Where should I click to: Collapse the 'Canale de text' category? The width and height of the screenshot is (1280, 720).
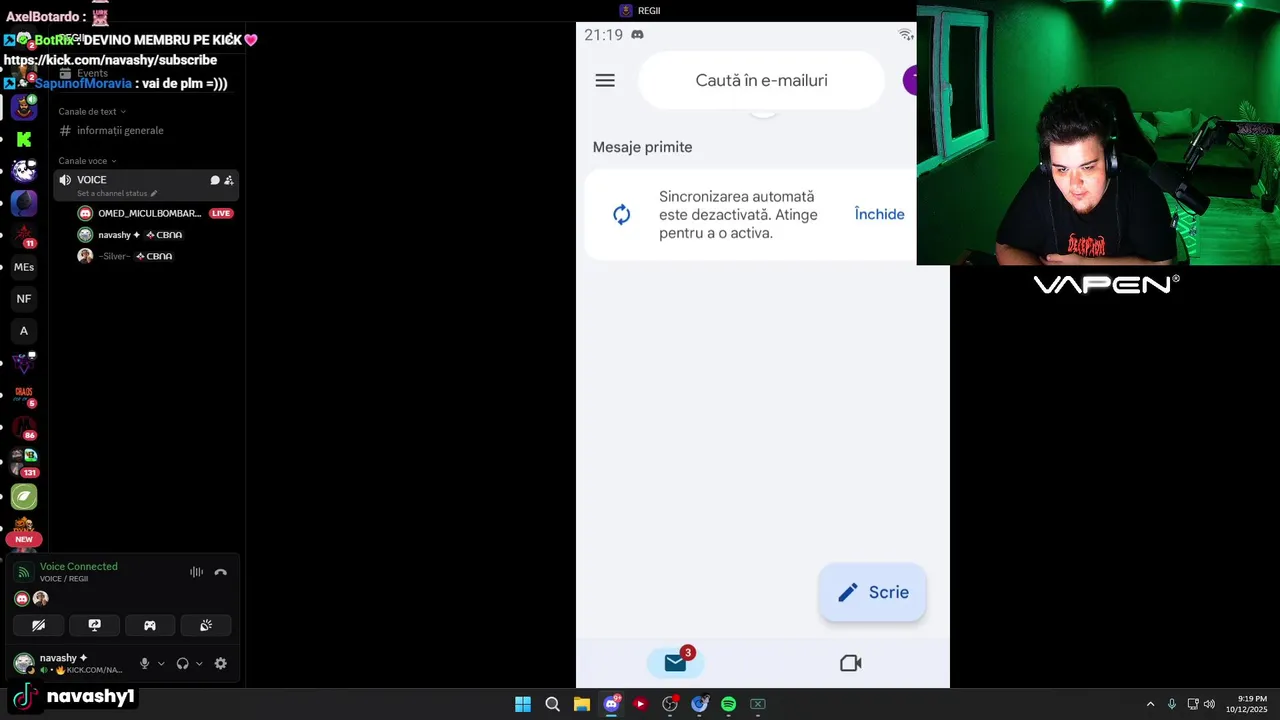(92, 112)
